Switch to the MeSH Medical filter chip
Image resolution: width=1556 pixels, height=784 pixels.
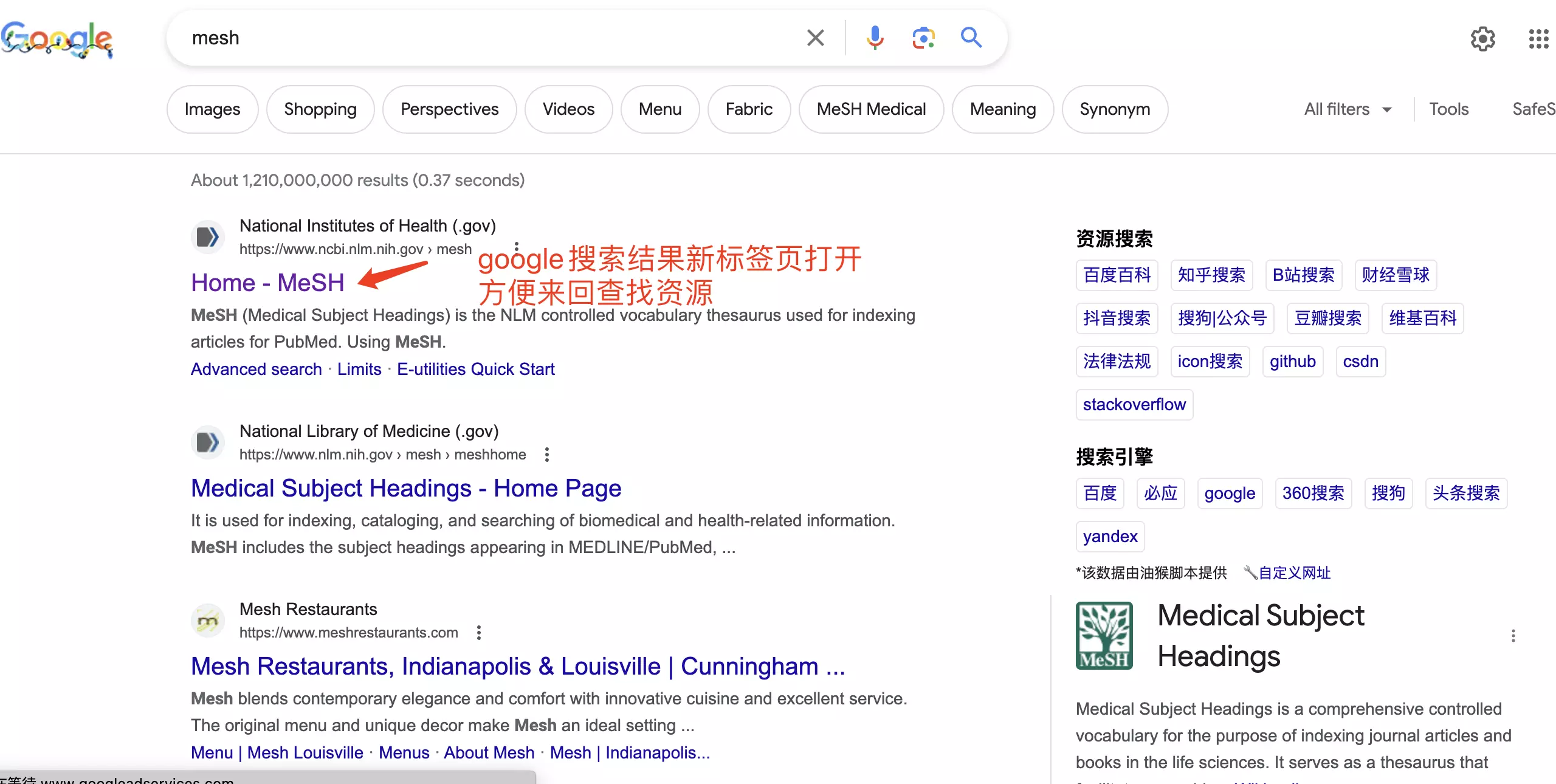click(x=871, y=109)
